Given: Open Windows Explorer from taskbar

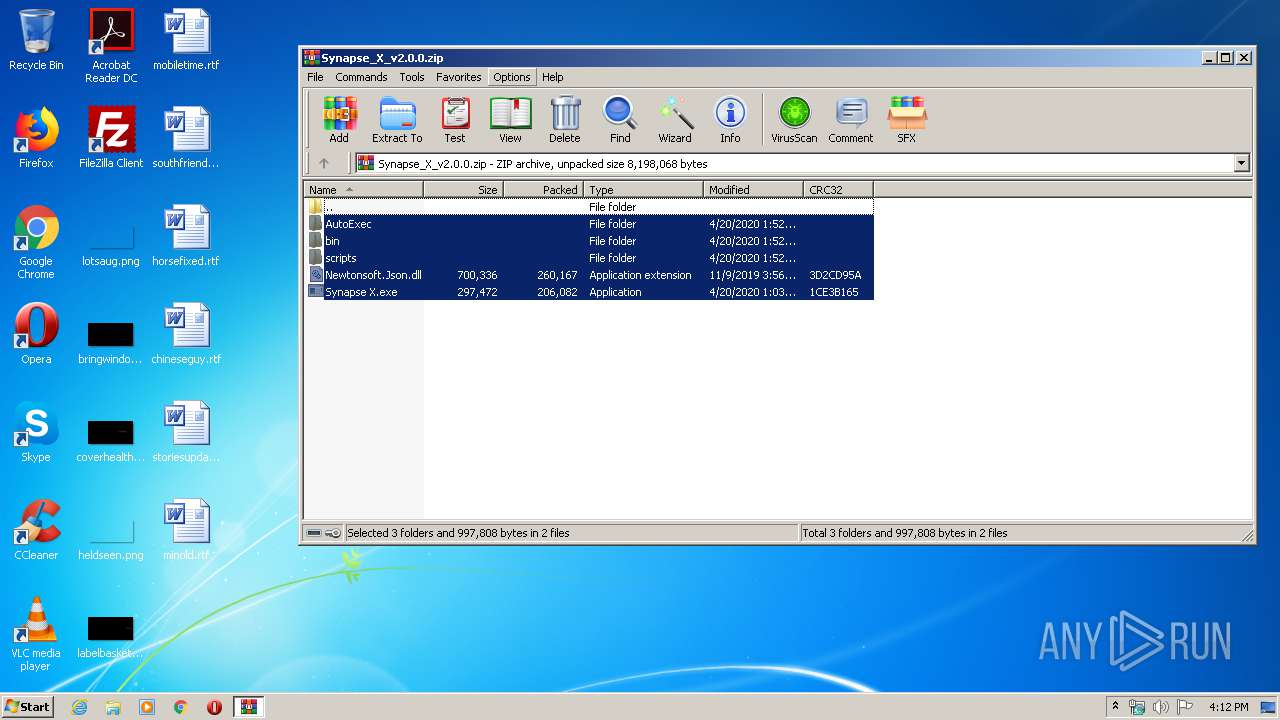Looking at the screenshot, I should [113, 707].
